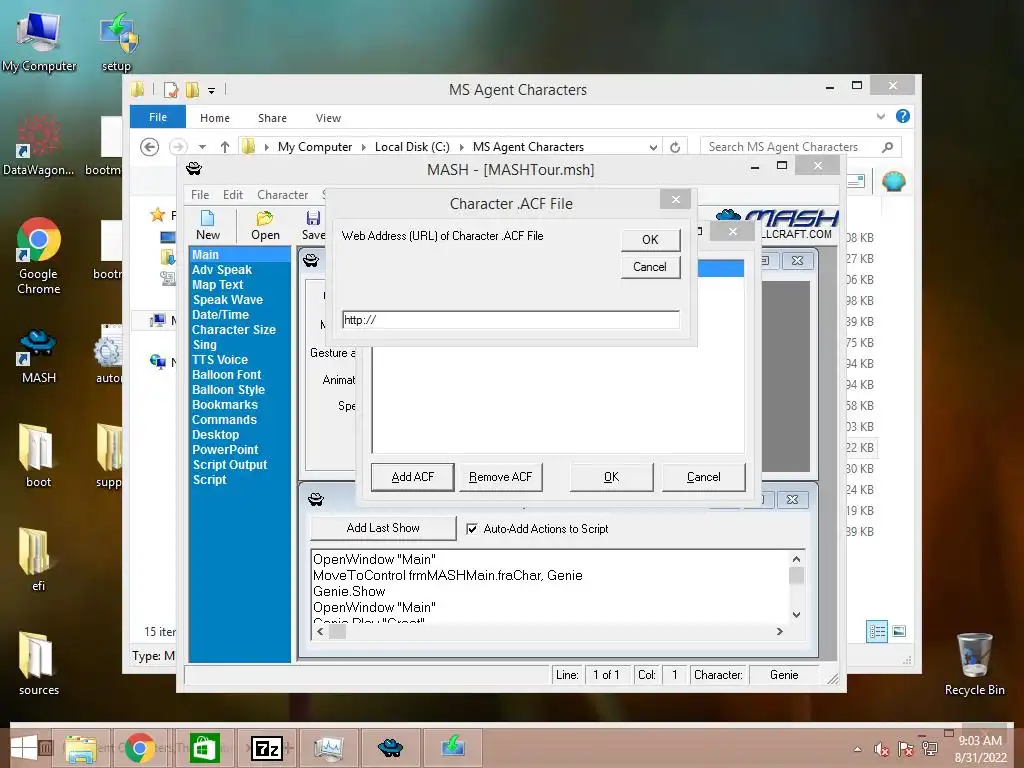Viewport: 1024px width, 768px height.
Task: Open the View ribbon tab
Action: (x=328, y=118)
